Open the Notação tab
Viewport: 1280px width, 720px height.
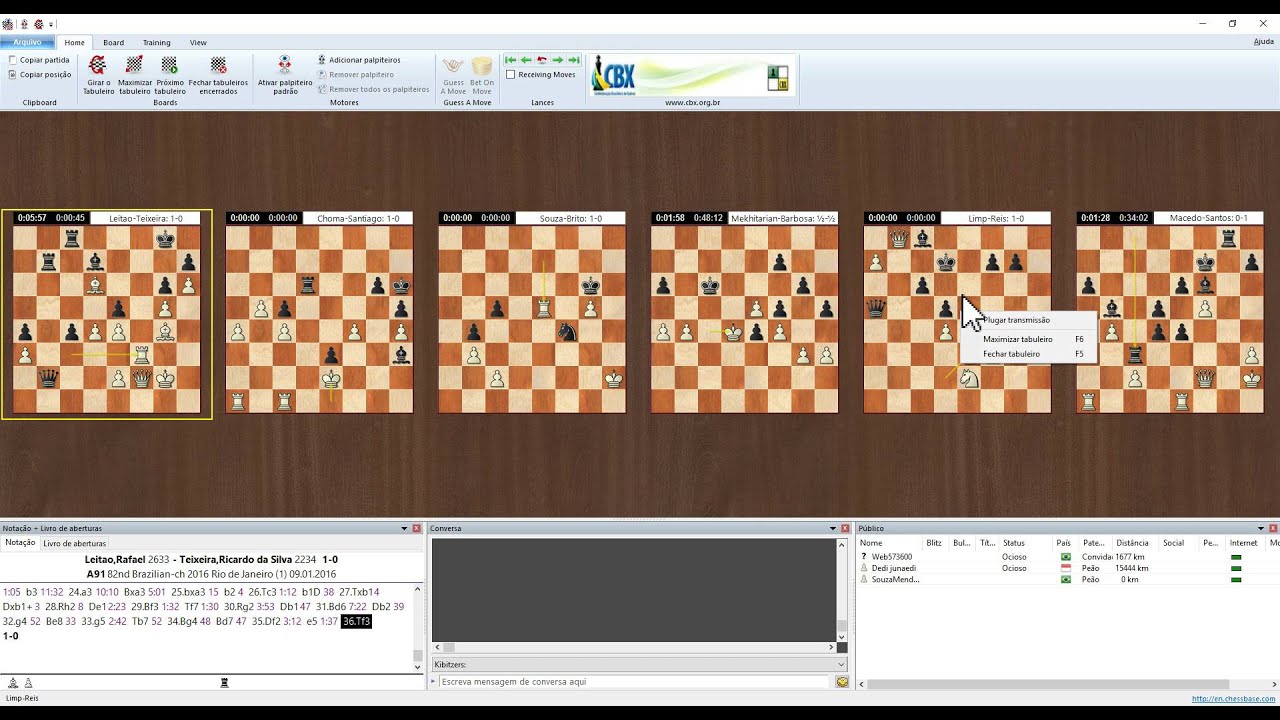click(x=20, y=543)
